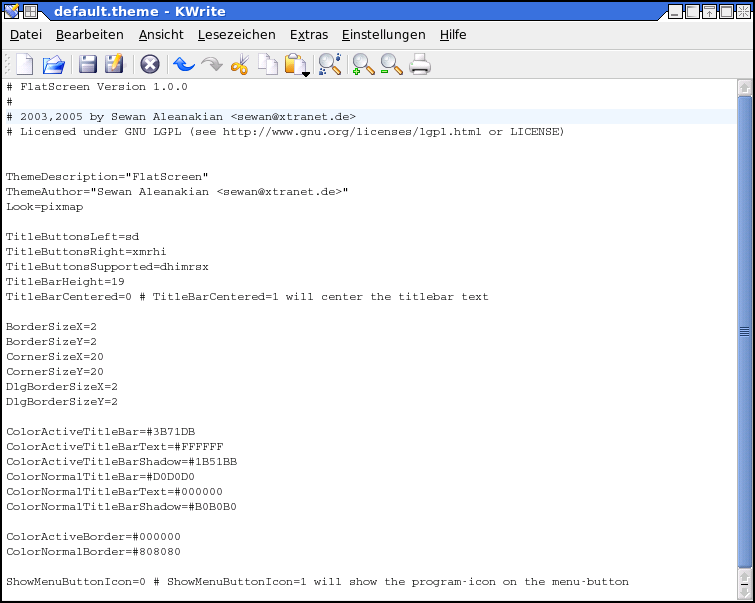Viewport: 755px width, 603px height.
Task: Click the line "ColorActiveTitleBarShadow=#1B51BB"
Action: pos(121,461)
